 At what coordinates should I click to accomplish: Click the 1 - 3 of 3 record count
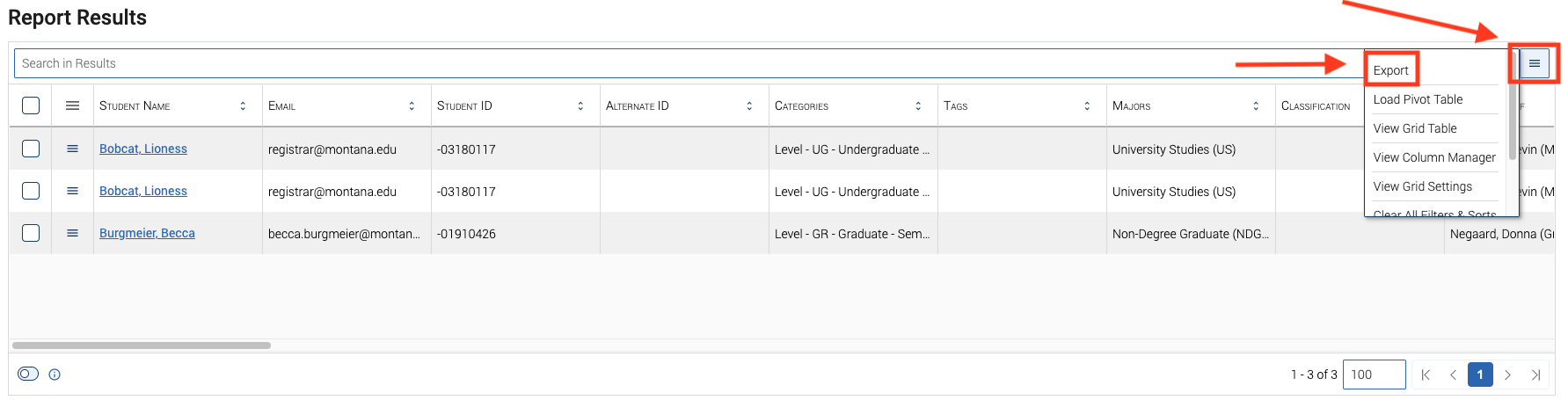(1314, 375)
